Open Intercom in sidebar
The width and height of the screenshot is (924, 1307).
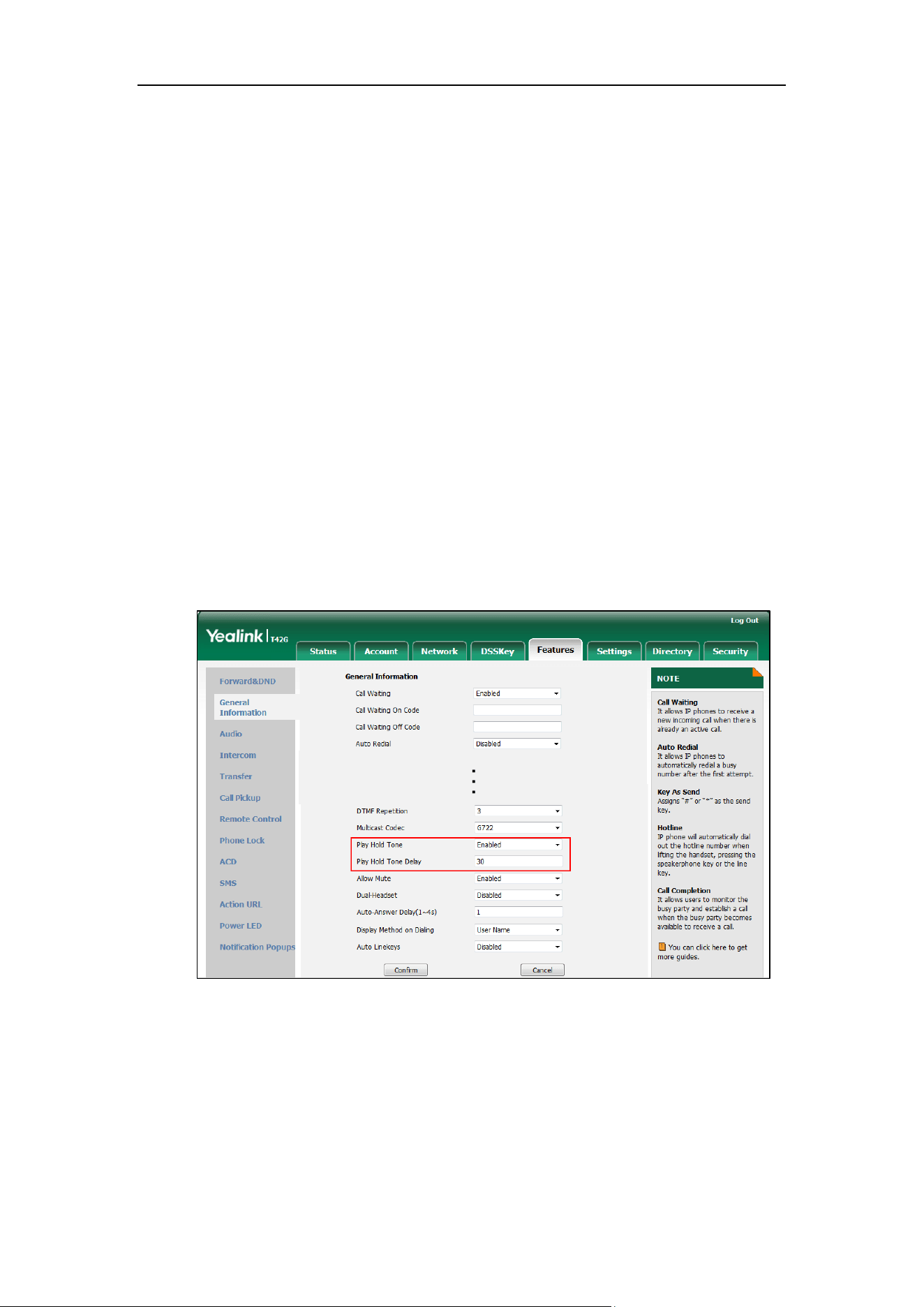pyautogui.click(x=237, y=755)
